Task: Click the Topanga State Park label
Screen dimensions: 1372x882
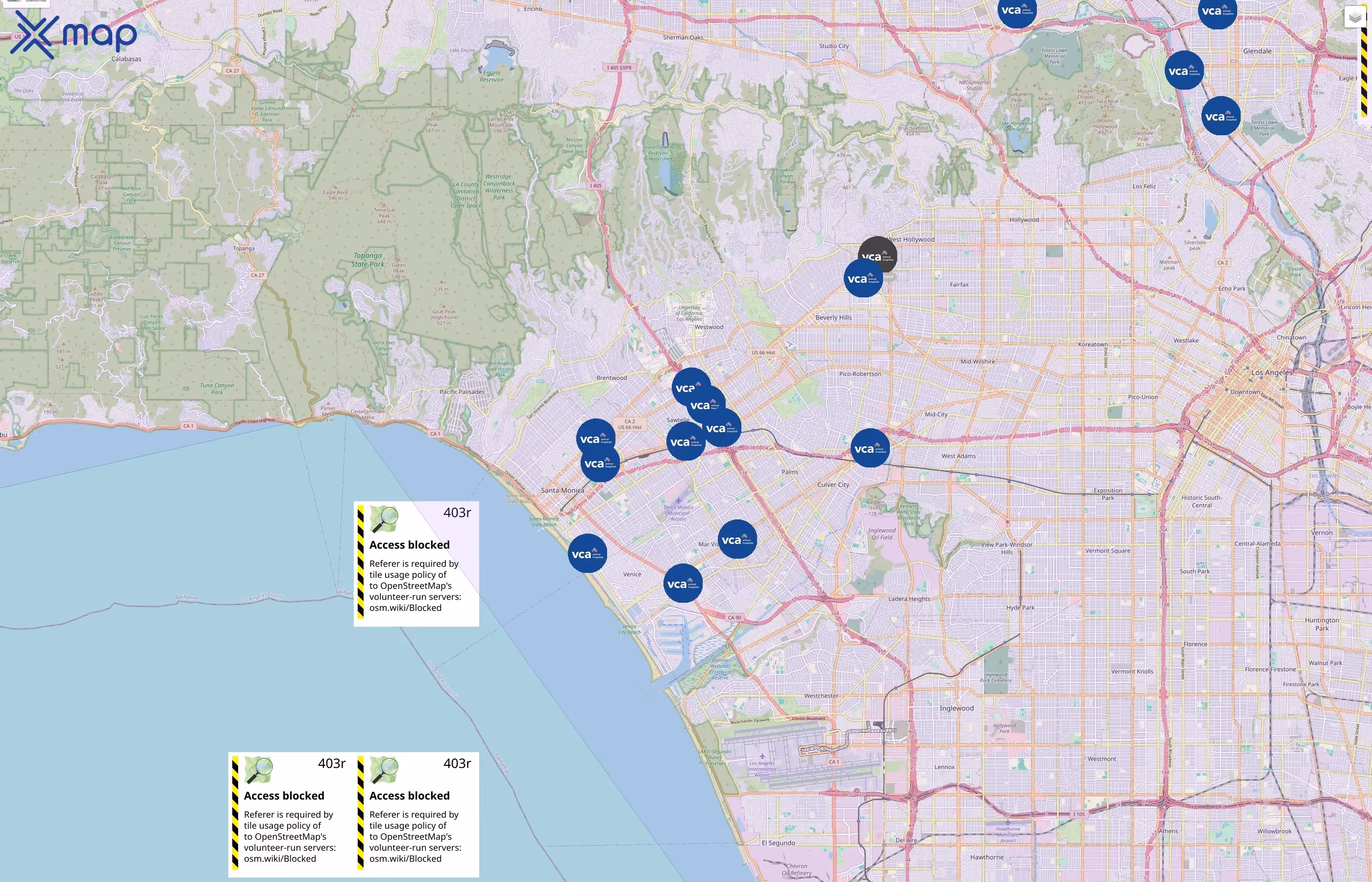Action: tap(367, 260)
